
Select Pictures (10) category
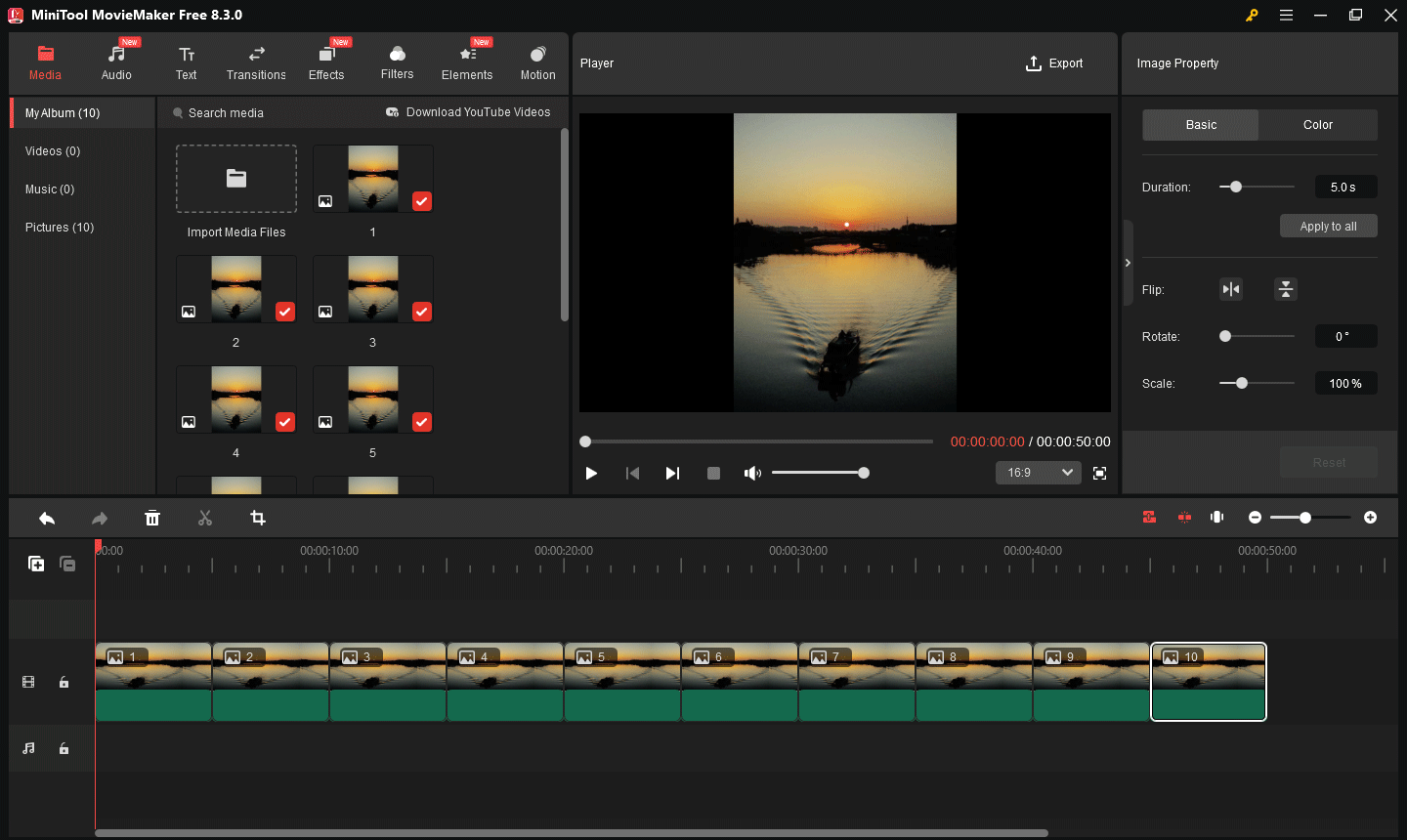click(x=60, y=228)
